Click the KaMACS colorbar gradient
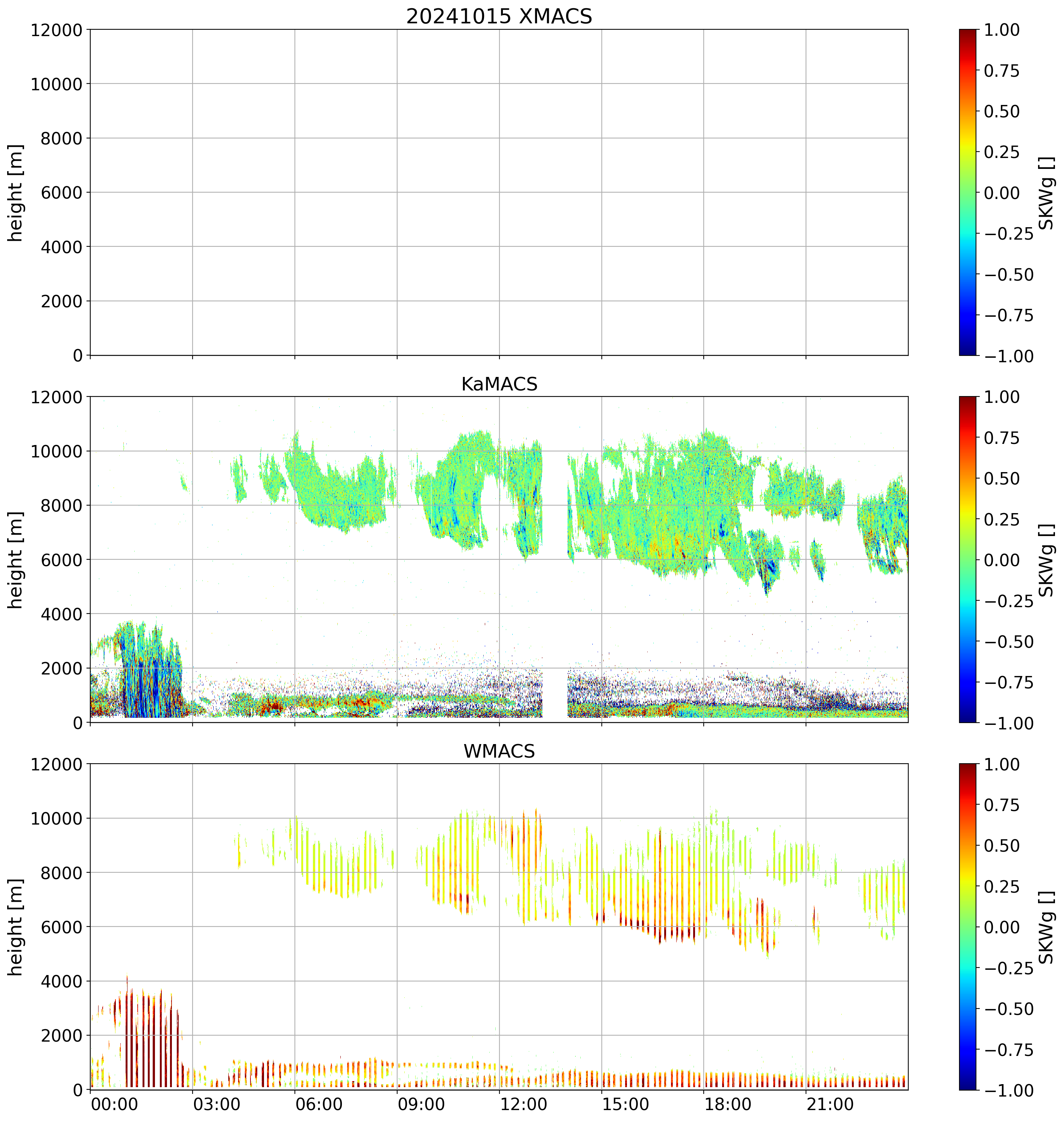 click(x=968, y=559)
